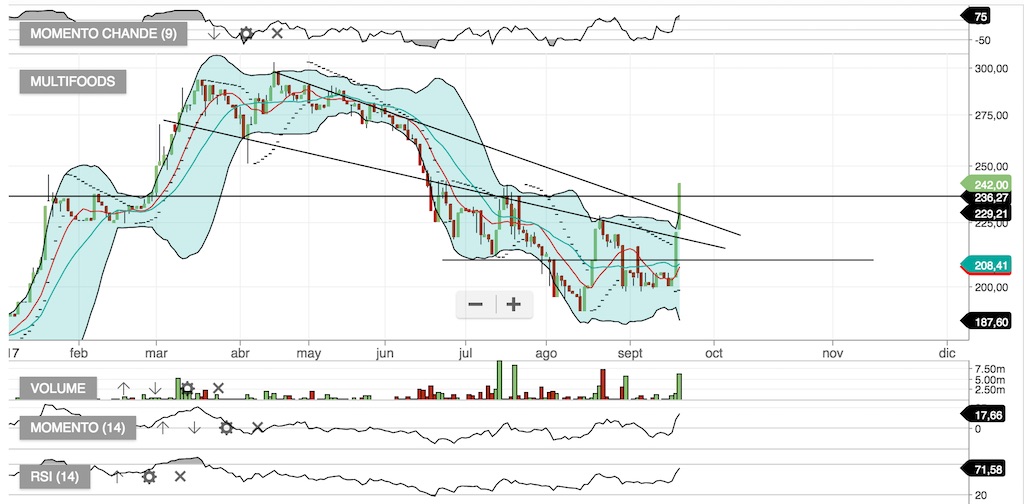The image size is (1024, 504).
Task: Remove Momento (14) indicator with X
Action: click(x=257, y=428)
